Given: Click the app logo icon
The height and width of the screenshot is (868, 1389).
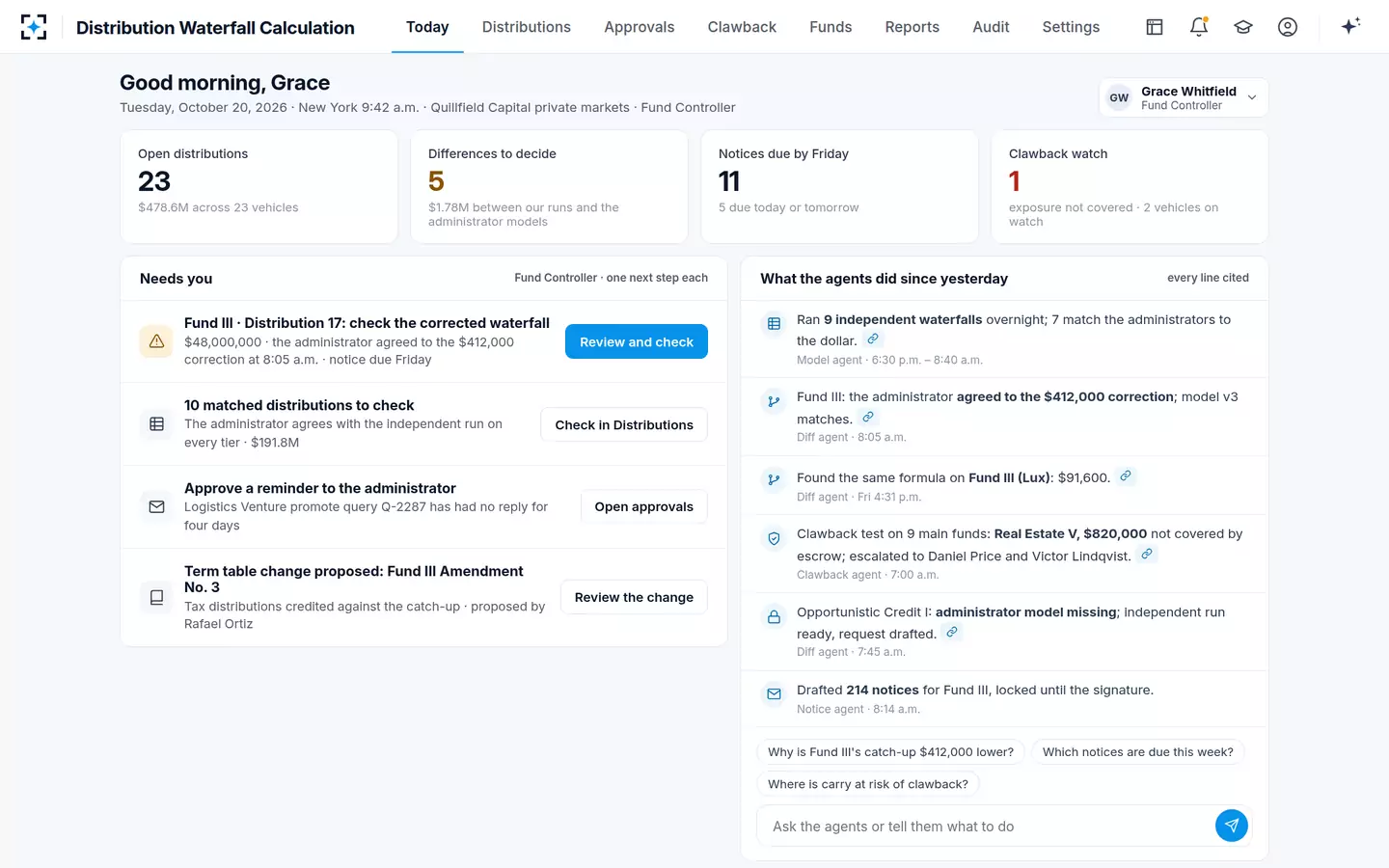Looking at the screenshot, I should (x=34, y=27).
